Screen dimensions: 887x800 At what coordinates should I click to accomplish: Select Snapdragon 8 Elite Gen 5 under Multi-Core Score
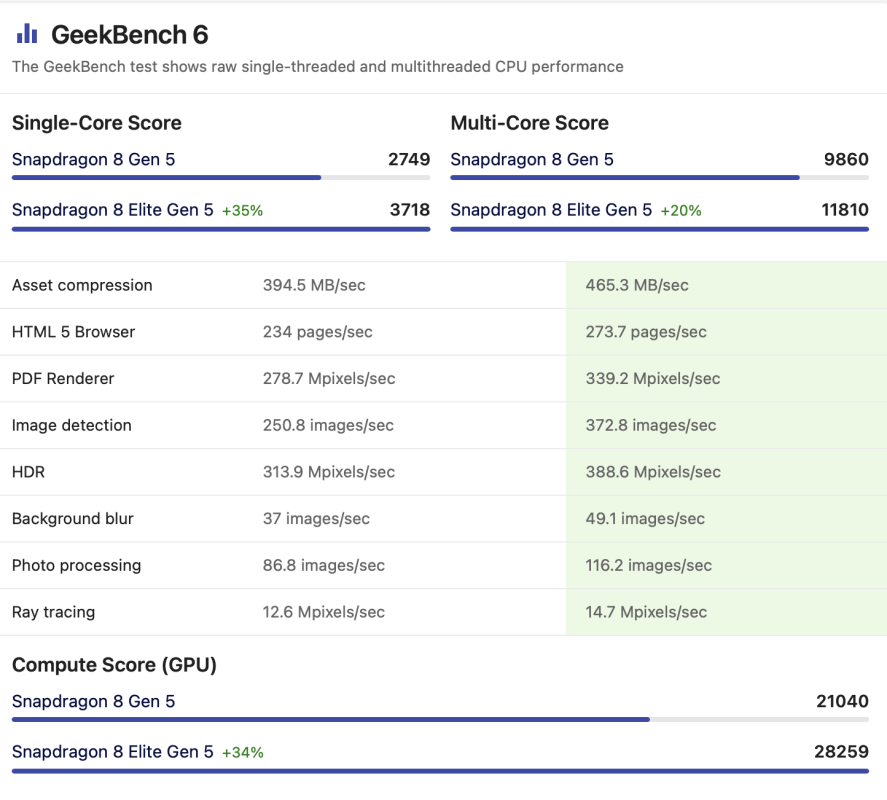click(x=551, y=210)
